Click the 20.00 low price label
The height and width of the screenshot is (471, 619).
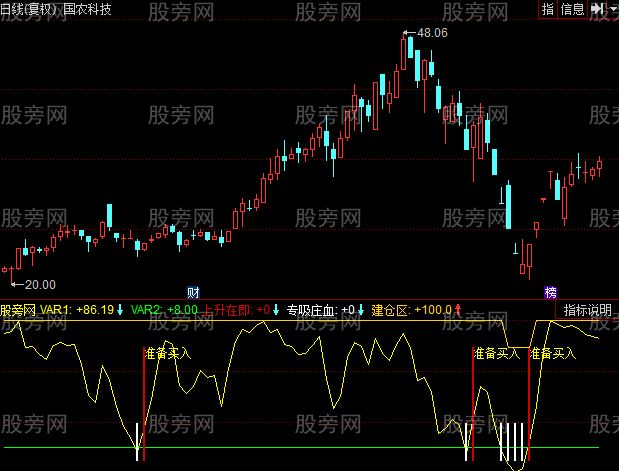coord(38,285)
